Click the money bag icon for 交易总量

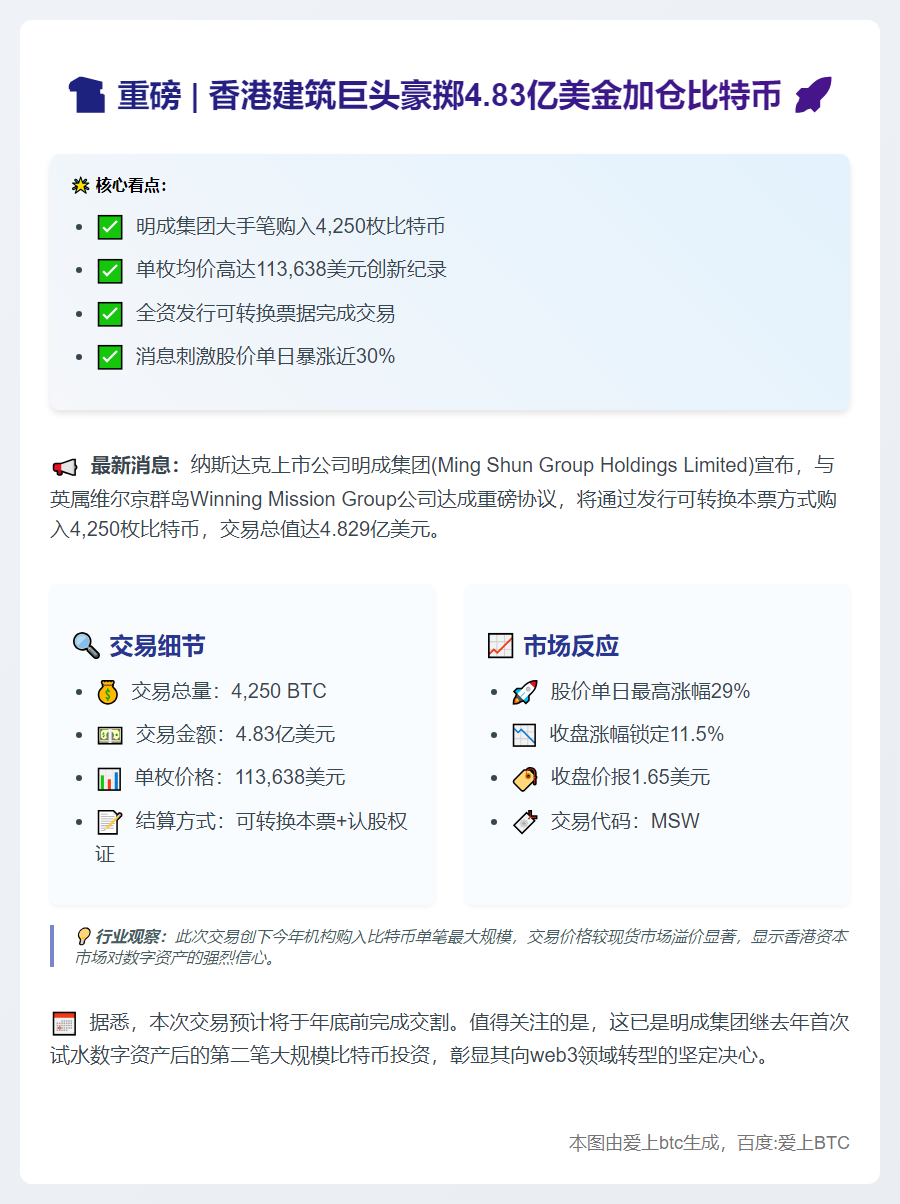107,690
